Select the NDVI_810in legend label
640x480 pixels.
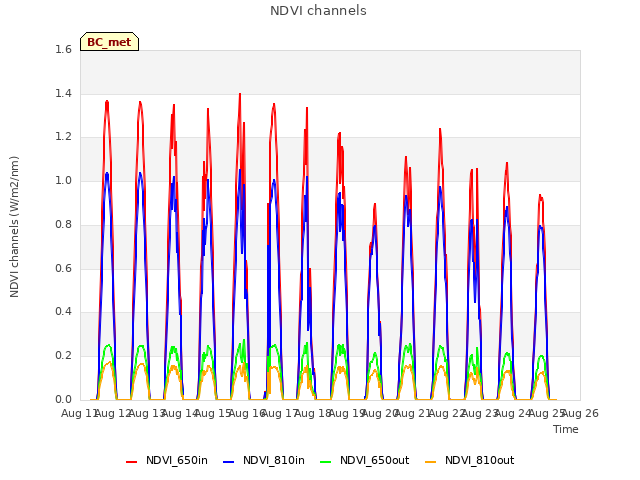(x=274, y=460)
